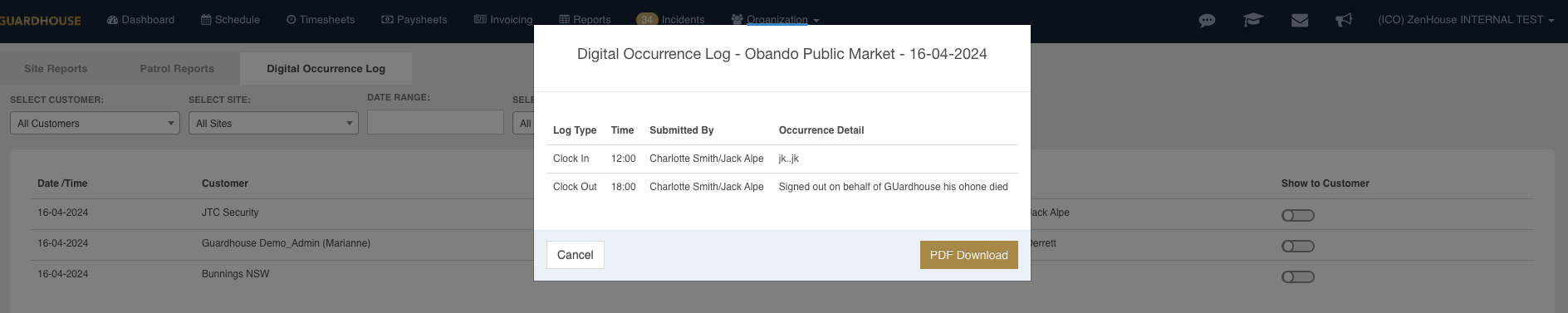Toggle Show to Customer for Bunnings NSW

pos(1298,277)
